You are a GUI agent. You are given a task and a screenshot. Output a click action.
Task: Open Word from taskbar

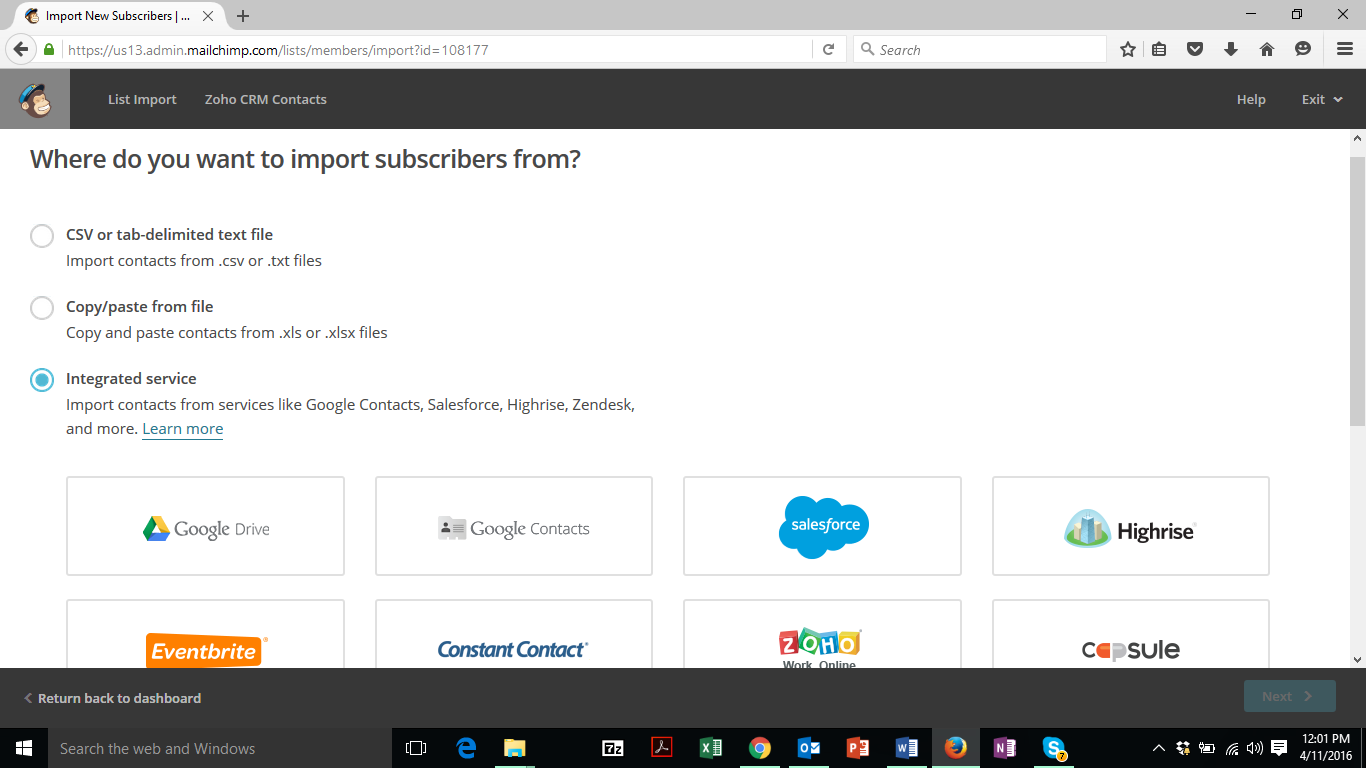907,748
